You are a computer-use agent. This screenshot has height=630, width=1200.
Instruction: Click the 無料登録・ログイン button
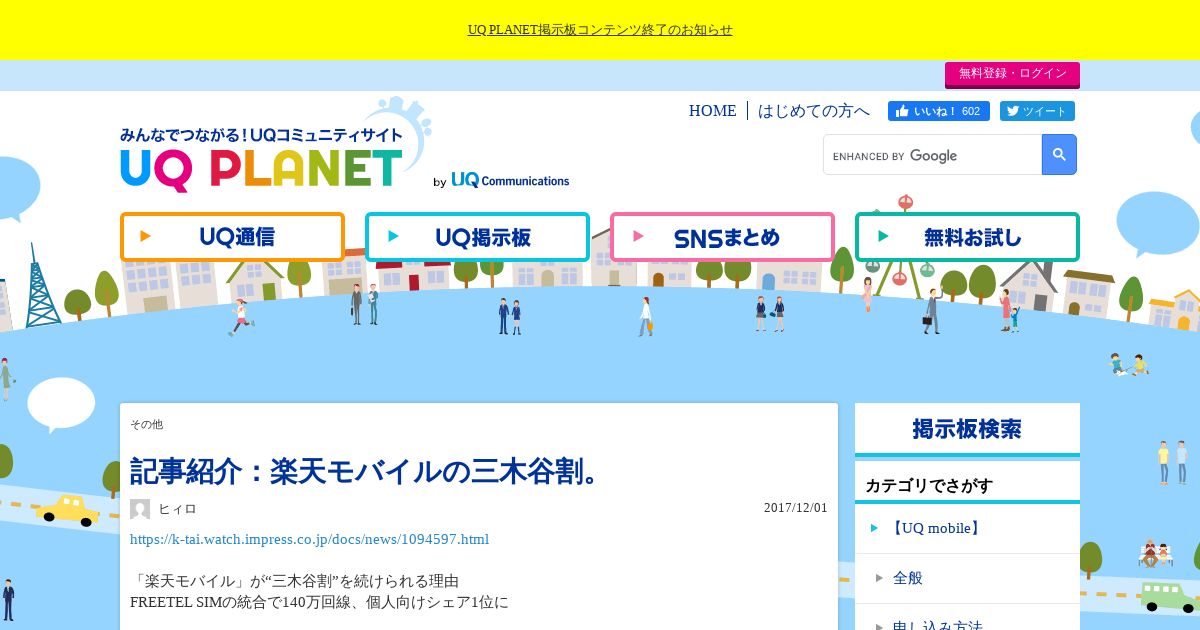[1012, 74]
